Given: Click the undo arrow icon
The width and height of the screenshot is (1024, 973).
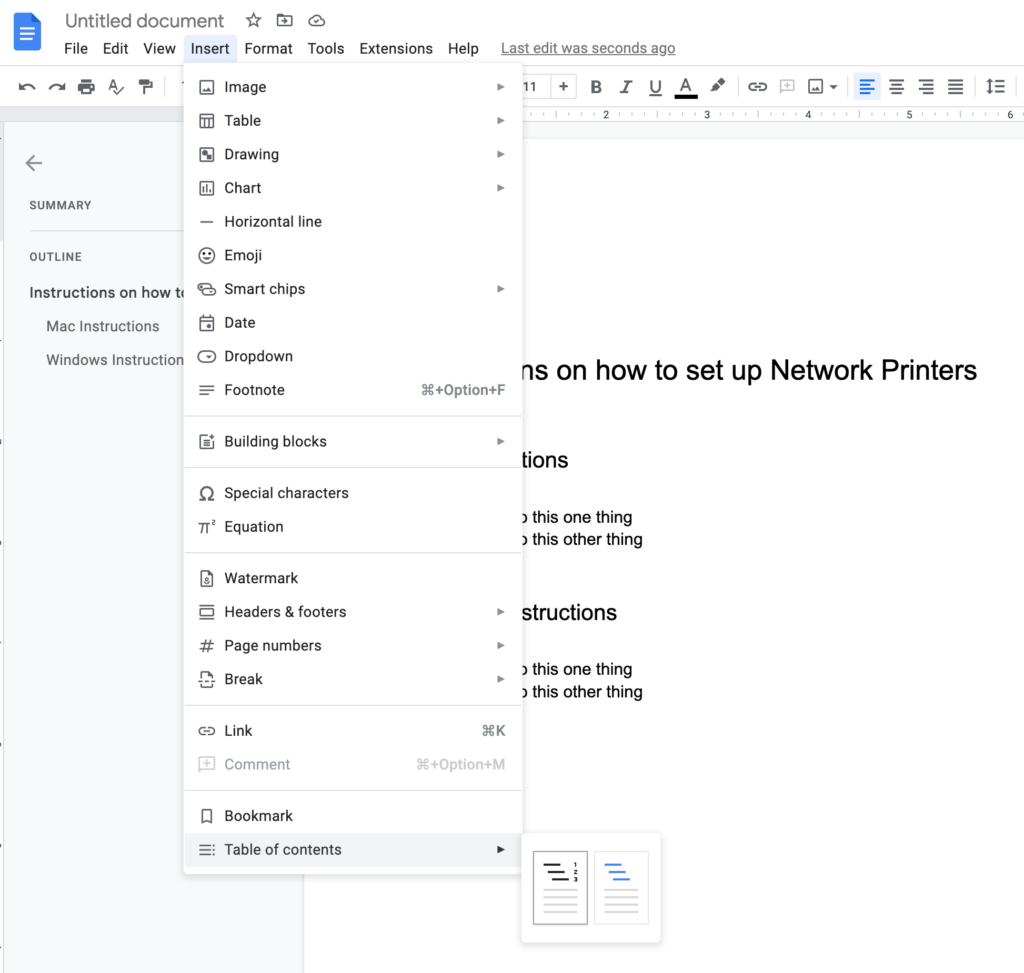Looking at the screenshot, I should click(27, 87).
